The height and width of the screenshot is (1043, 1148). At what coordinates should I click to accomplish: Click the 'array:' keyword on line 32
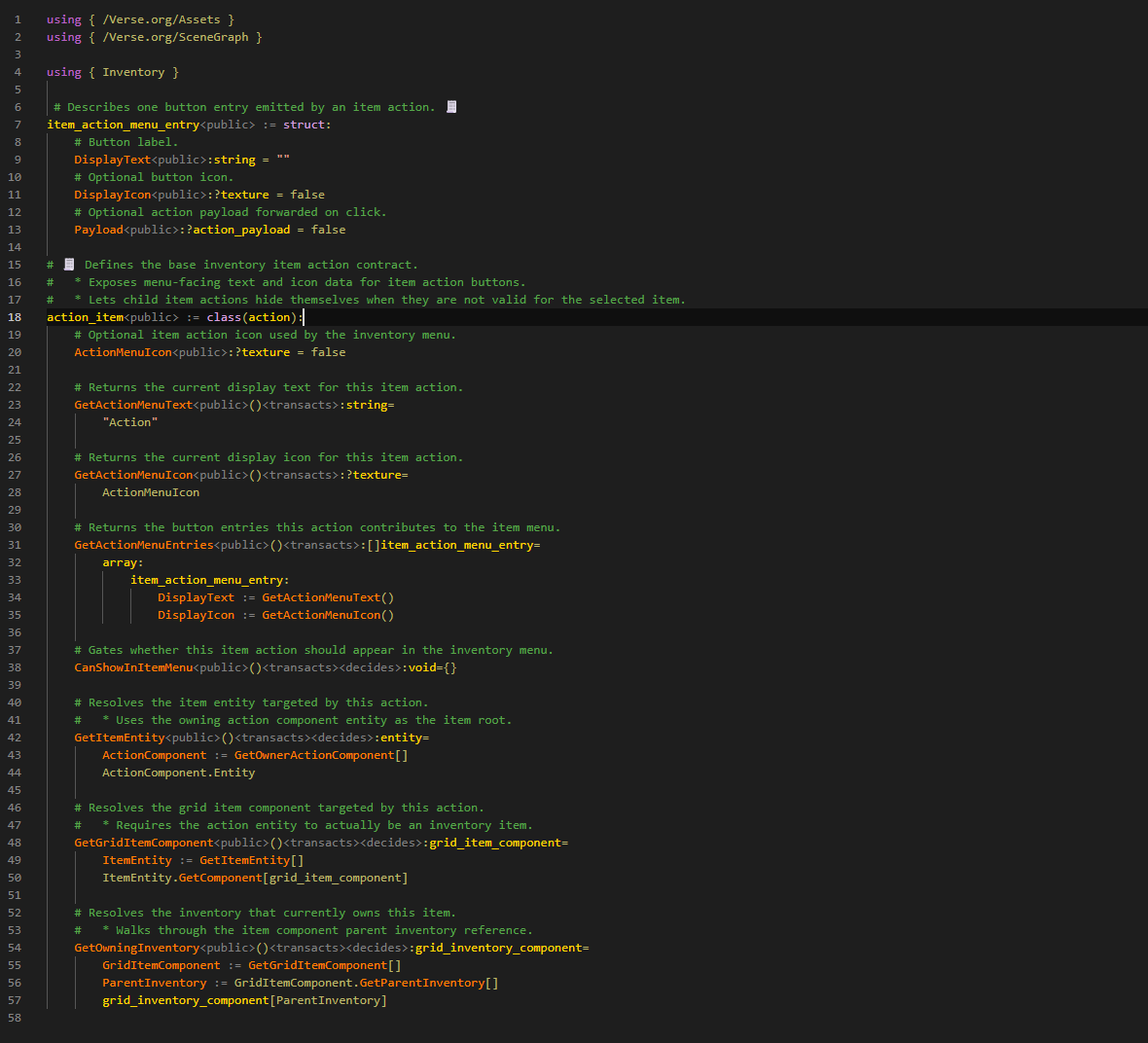click(123, 562)
